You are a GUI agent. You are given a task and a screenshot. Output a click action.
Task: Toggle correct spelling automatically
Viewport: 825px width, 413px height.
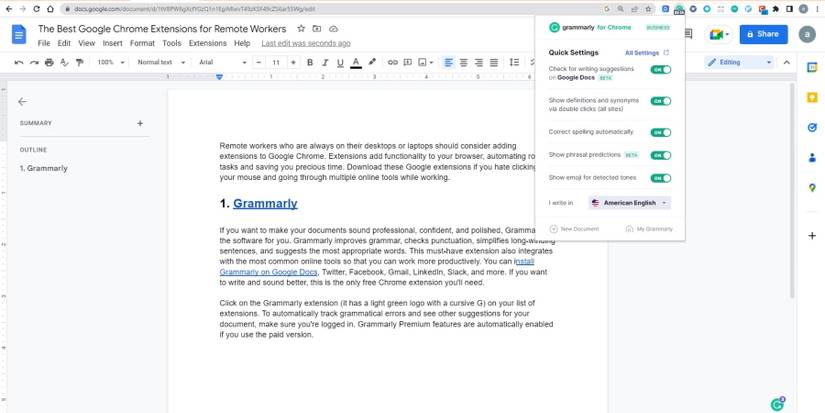661,133
